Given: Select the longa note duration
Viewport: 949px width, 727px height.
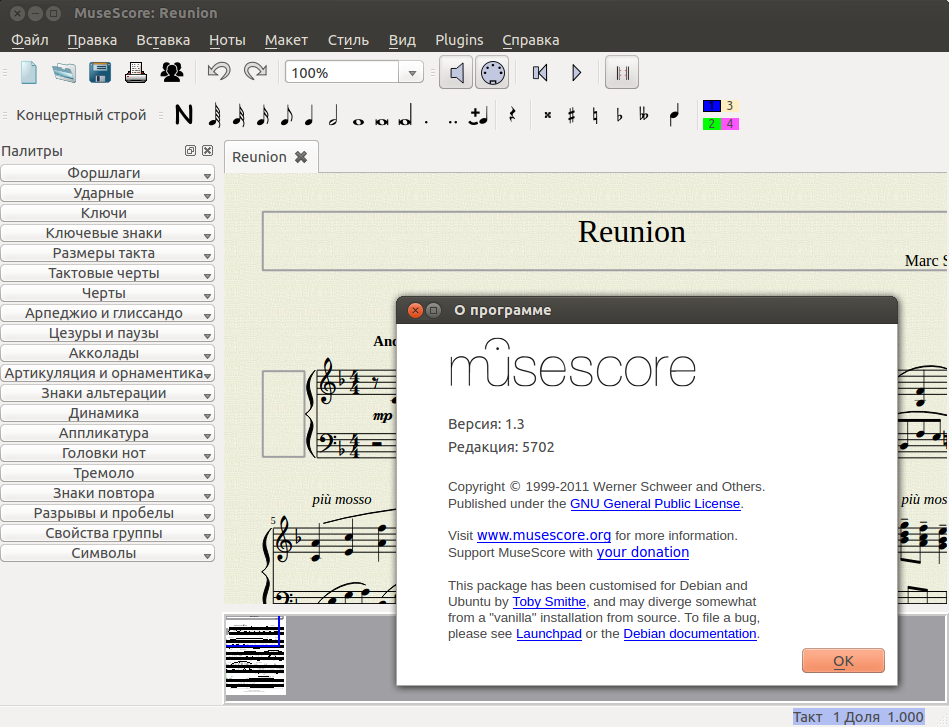Looking at the screenshot, I should point(406,114).
